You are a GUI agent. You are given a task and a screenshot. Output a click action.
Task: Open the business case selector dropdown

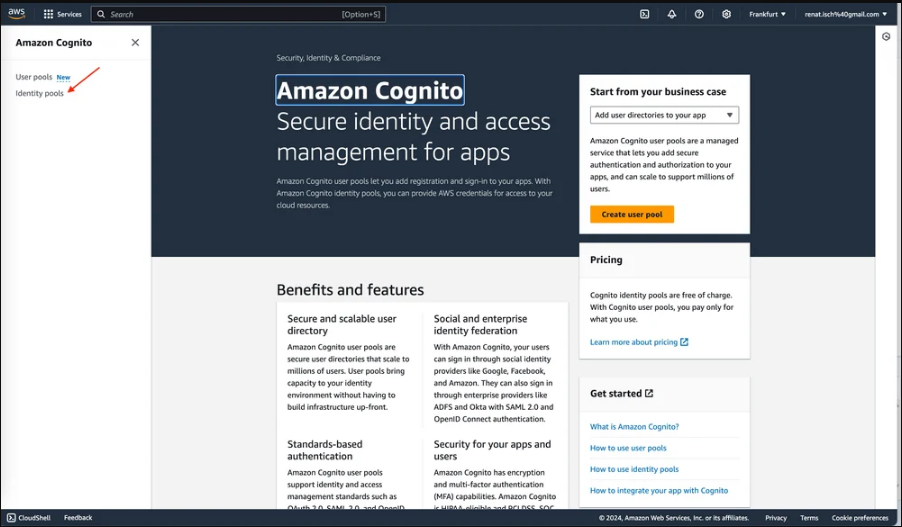point(664,115)
